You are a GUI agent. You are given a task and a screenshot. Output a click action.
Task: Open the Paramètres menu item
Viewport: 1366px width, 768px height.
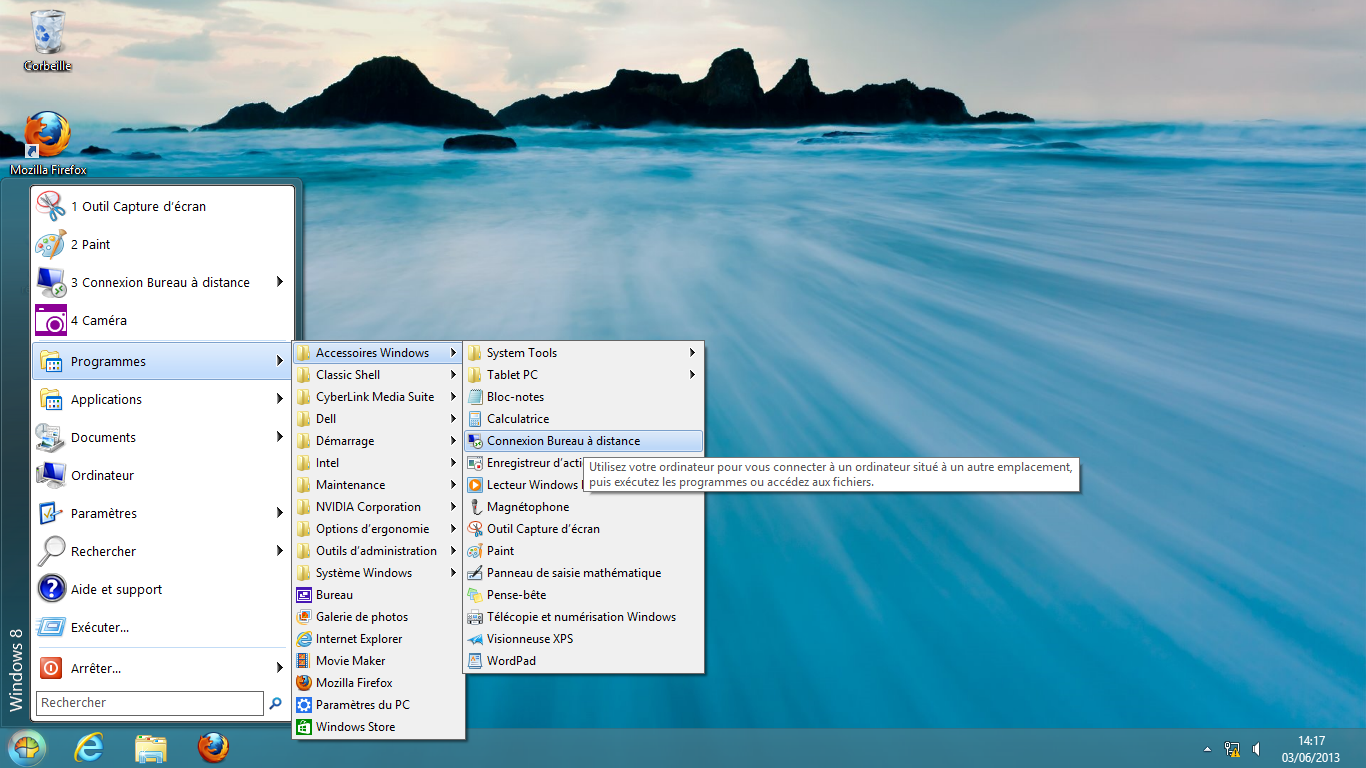click(x=104, y=514)
